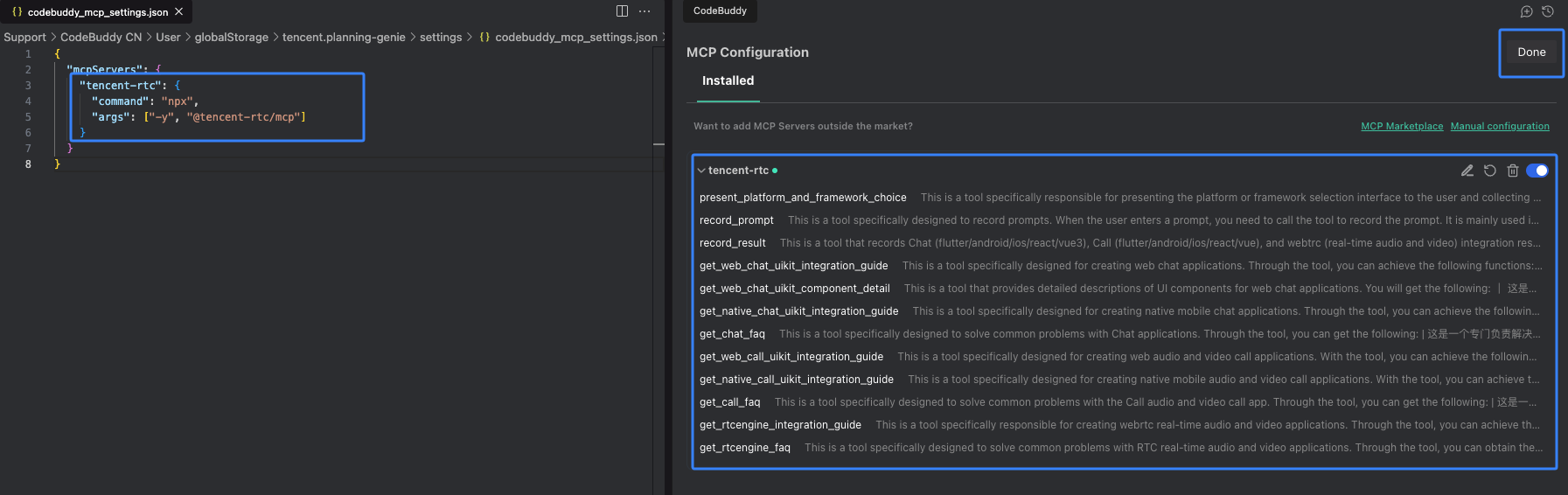1568x495 pixels.
Task: Open the settings folder breadcrumb
Action: pyautogui.click(x=441, y=37)
